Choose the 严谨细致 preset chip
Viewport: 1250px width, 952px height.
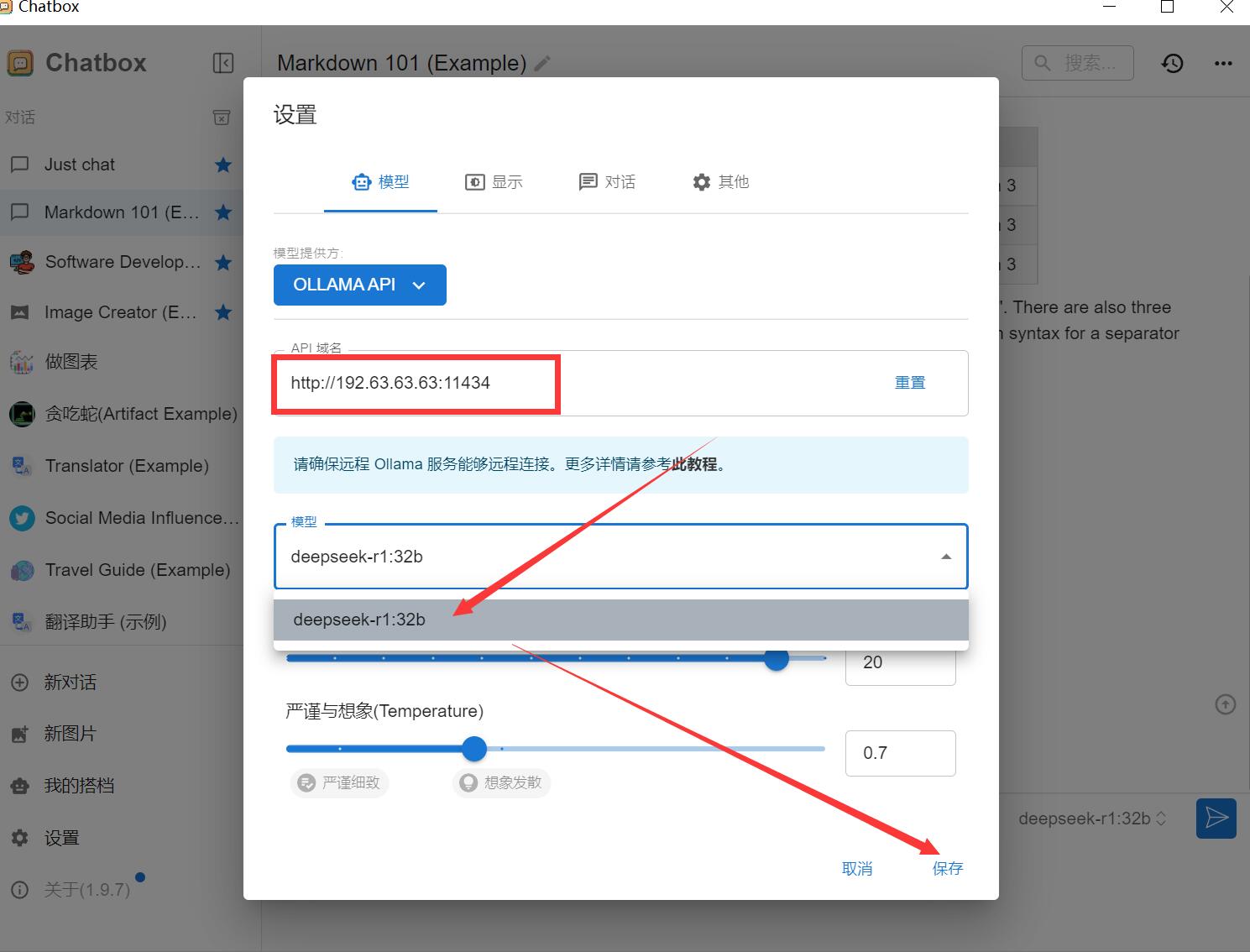coord(340,783)
